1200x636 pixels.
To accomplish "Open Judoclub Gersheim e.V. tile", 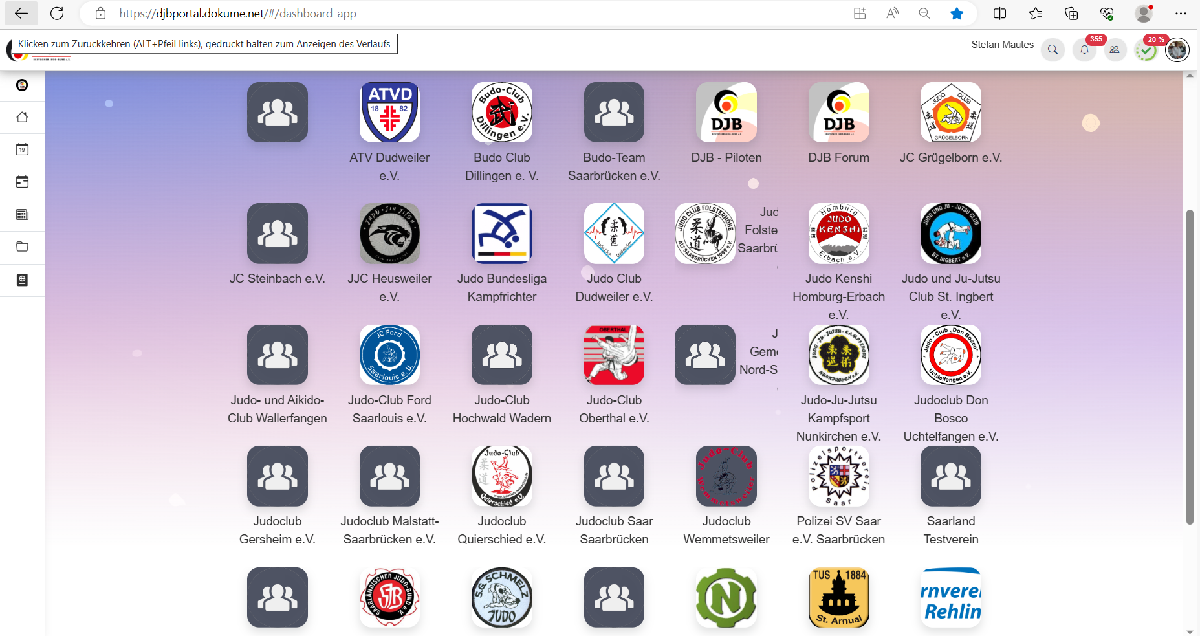I will (277, 476).
